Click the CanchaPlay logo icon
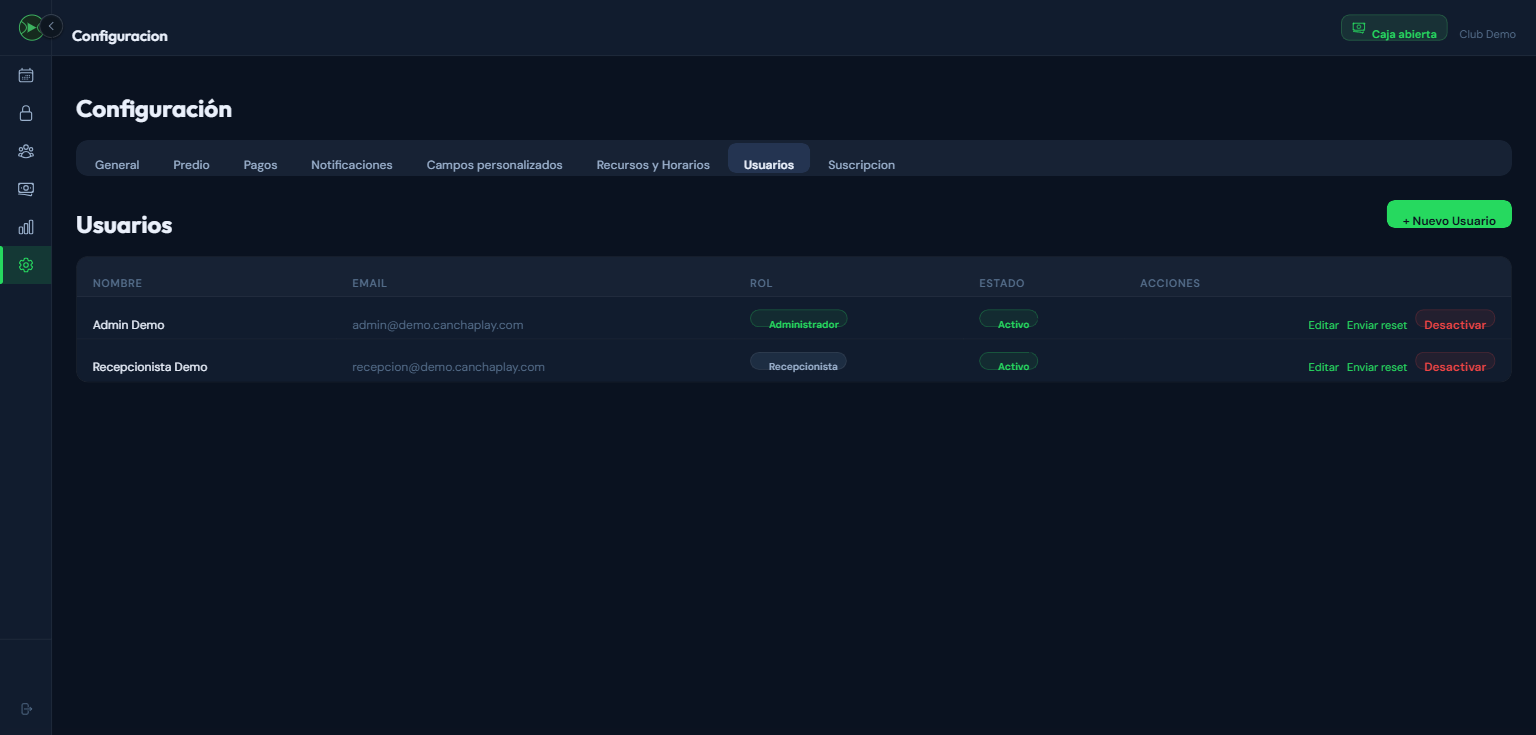 coord(30,27)
